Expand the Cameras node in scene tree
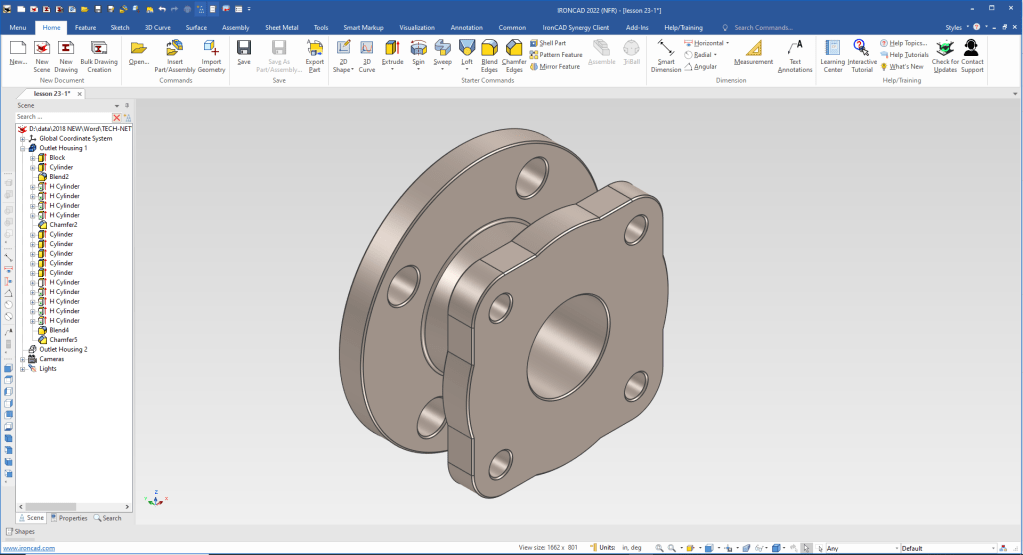 pyautogui.click(x=22, y=359)
